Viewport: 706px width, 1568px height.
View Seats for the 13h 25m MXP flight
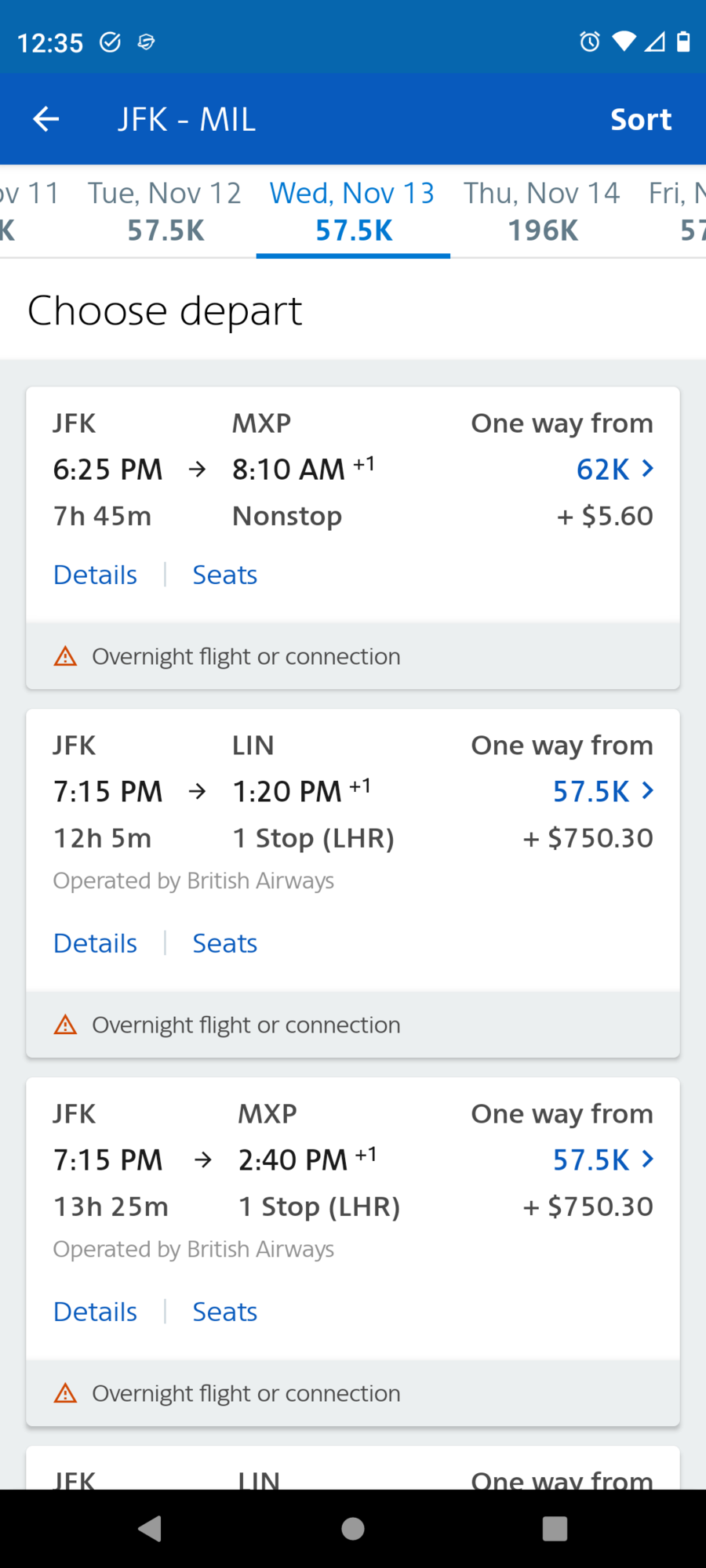(225, 1312)
